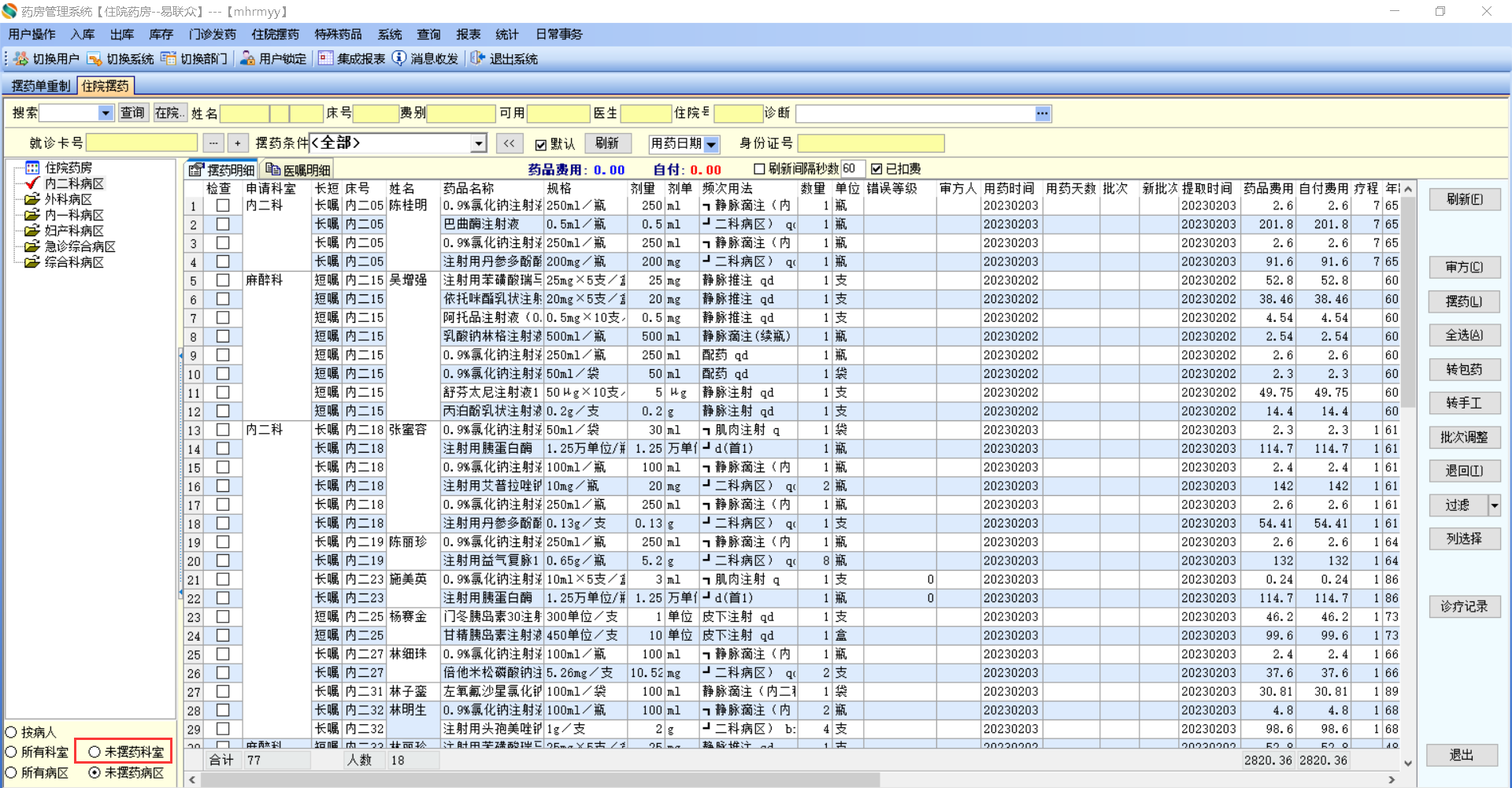
Task: Click the ellipsis button in 诊断 field
Action: point(1043,113)
